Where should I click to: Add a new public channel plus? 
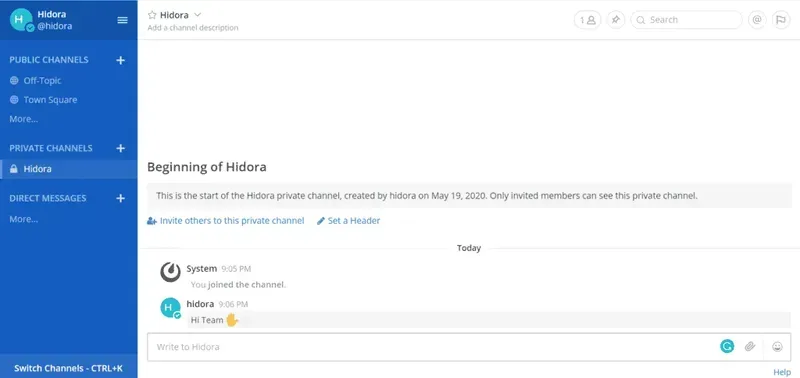(x=120, y=60)
